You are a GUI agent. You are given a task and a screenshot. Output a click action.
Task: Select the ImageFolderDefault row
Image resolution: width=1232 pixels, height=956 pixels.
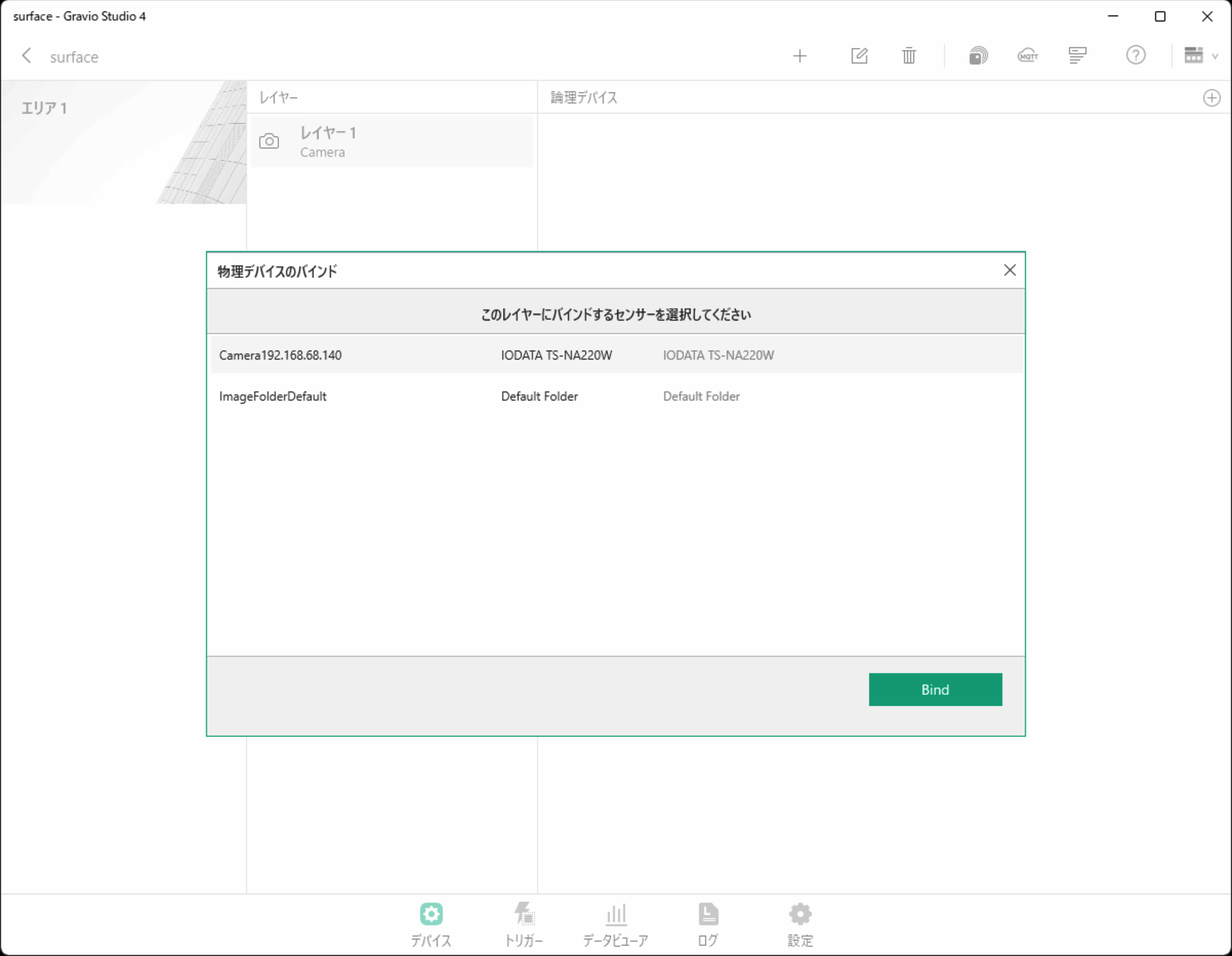(x=616, y=396)
